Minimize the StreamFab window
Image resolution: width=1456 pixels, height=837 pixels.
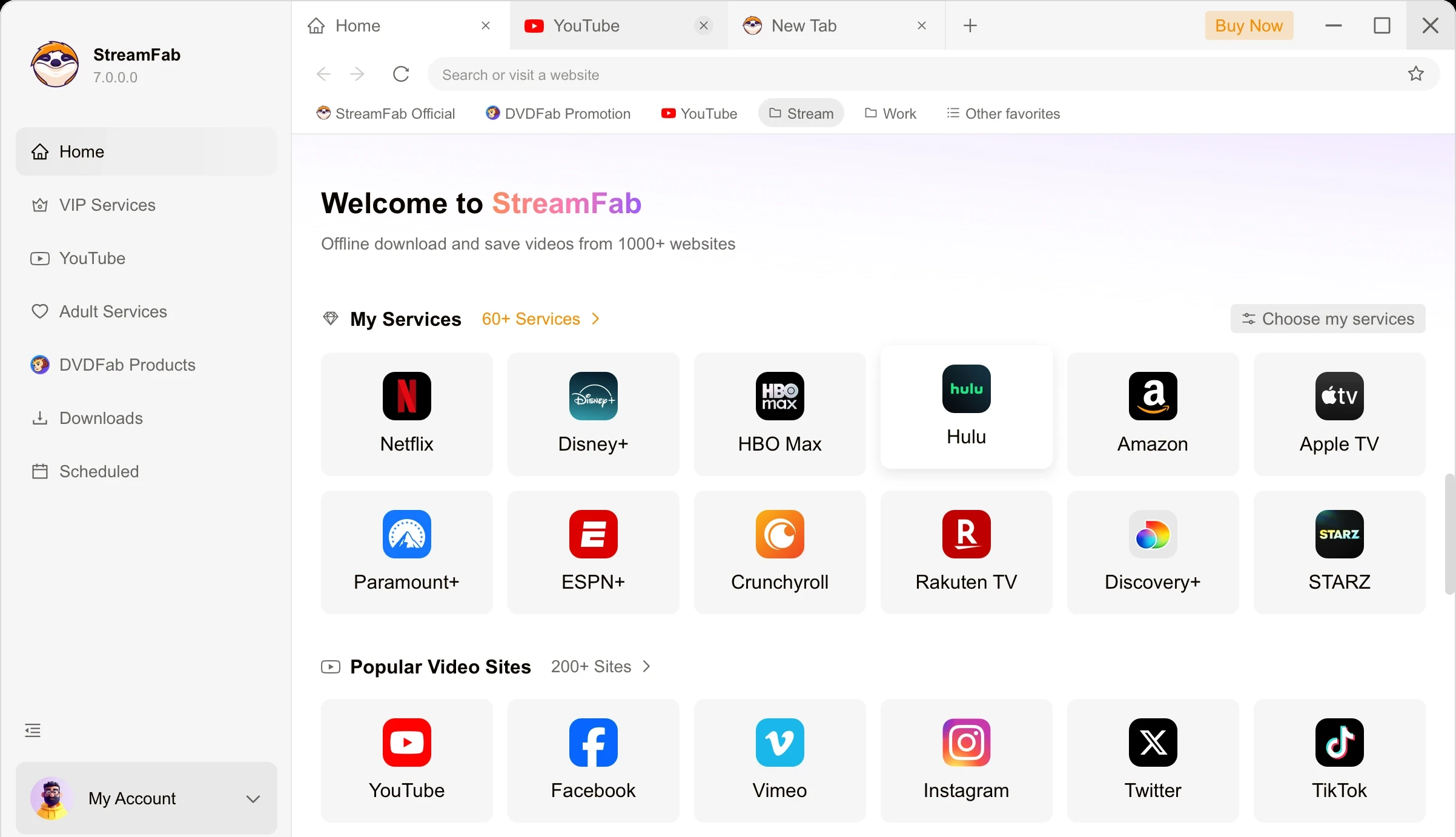[x=1334, y=25]
